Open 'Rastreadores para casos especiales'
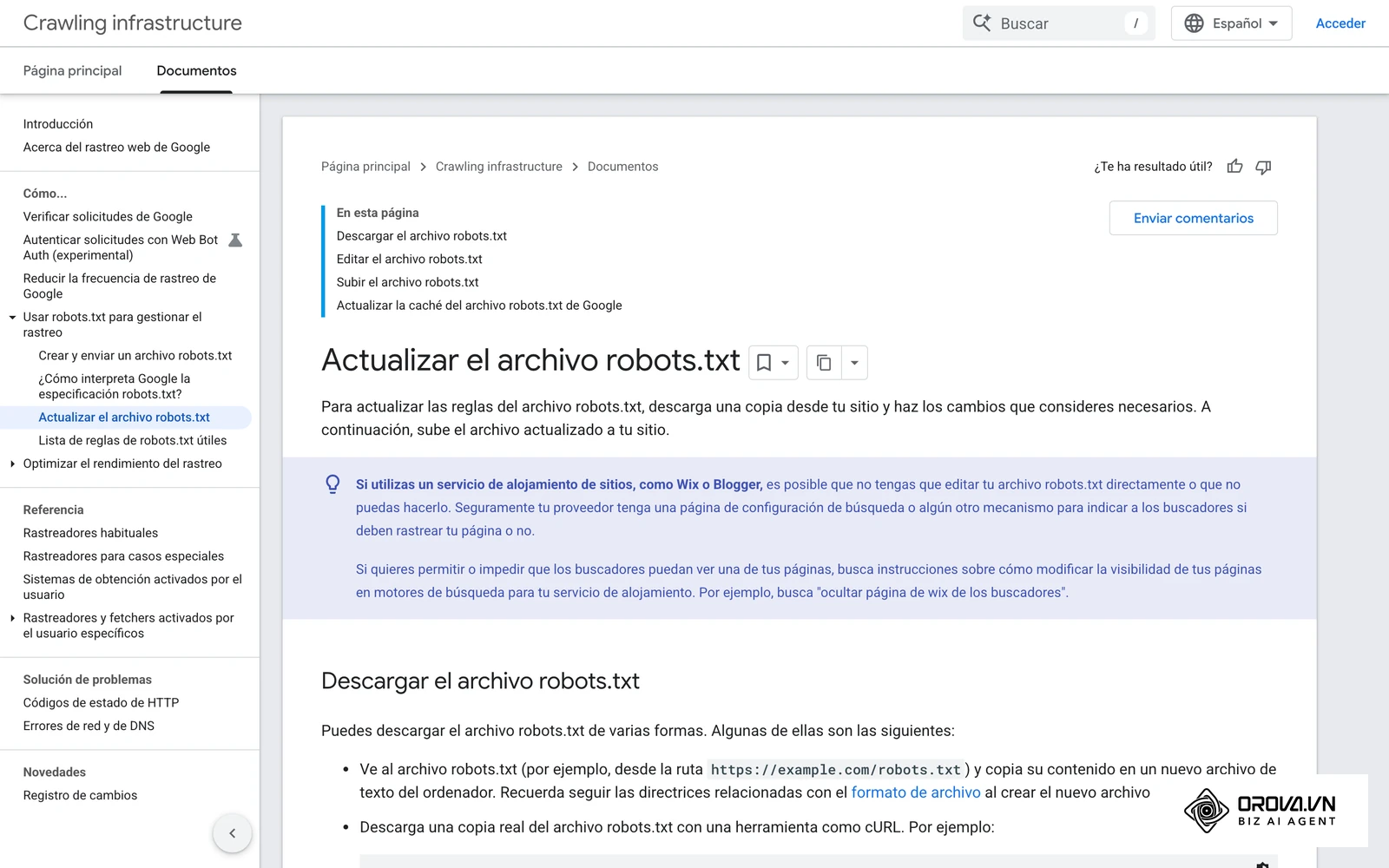 tap(123, 556)
